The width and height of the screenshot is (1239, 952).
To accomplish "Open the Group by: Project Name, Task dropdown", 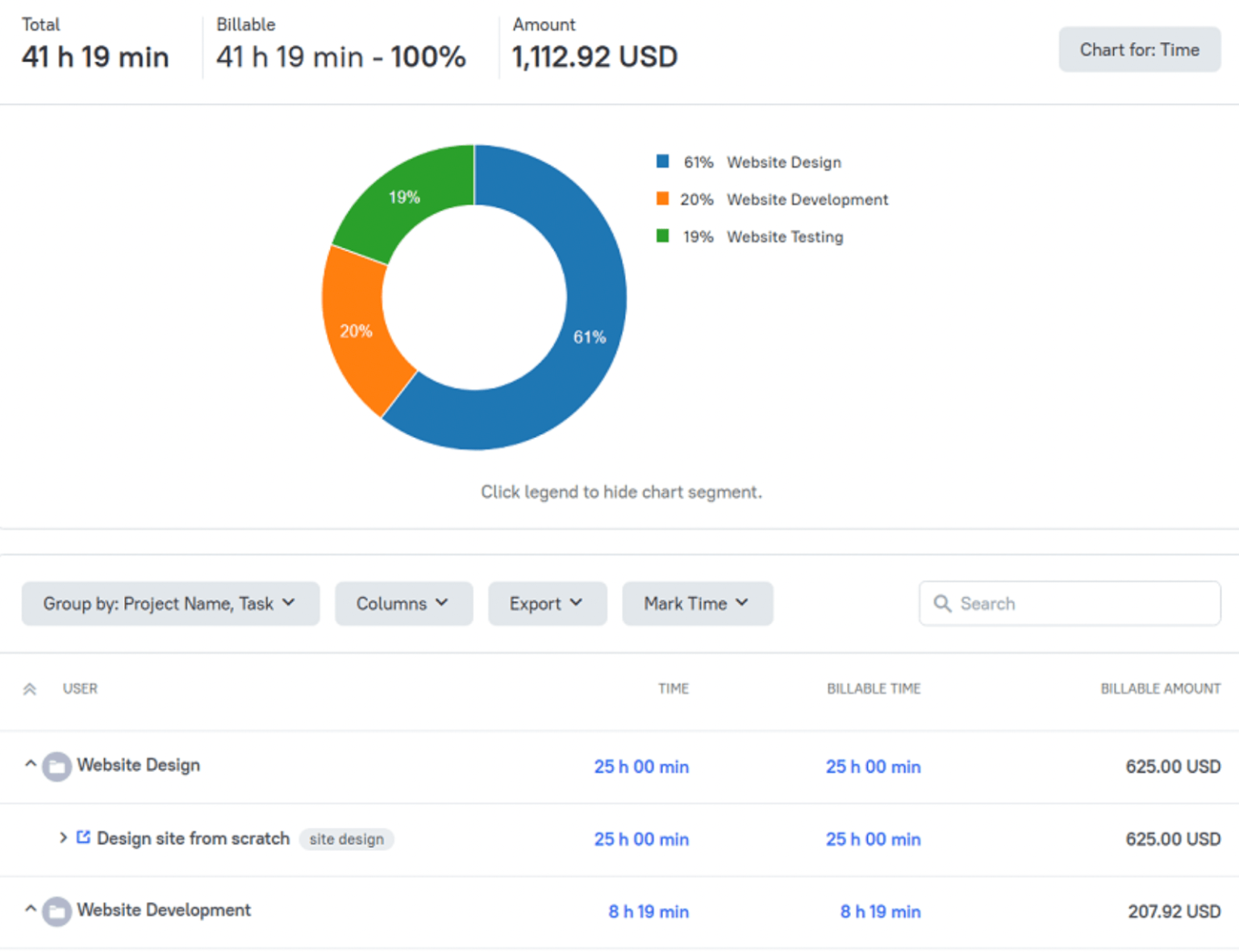I will (170, 603).
